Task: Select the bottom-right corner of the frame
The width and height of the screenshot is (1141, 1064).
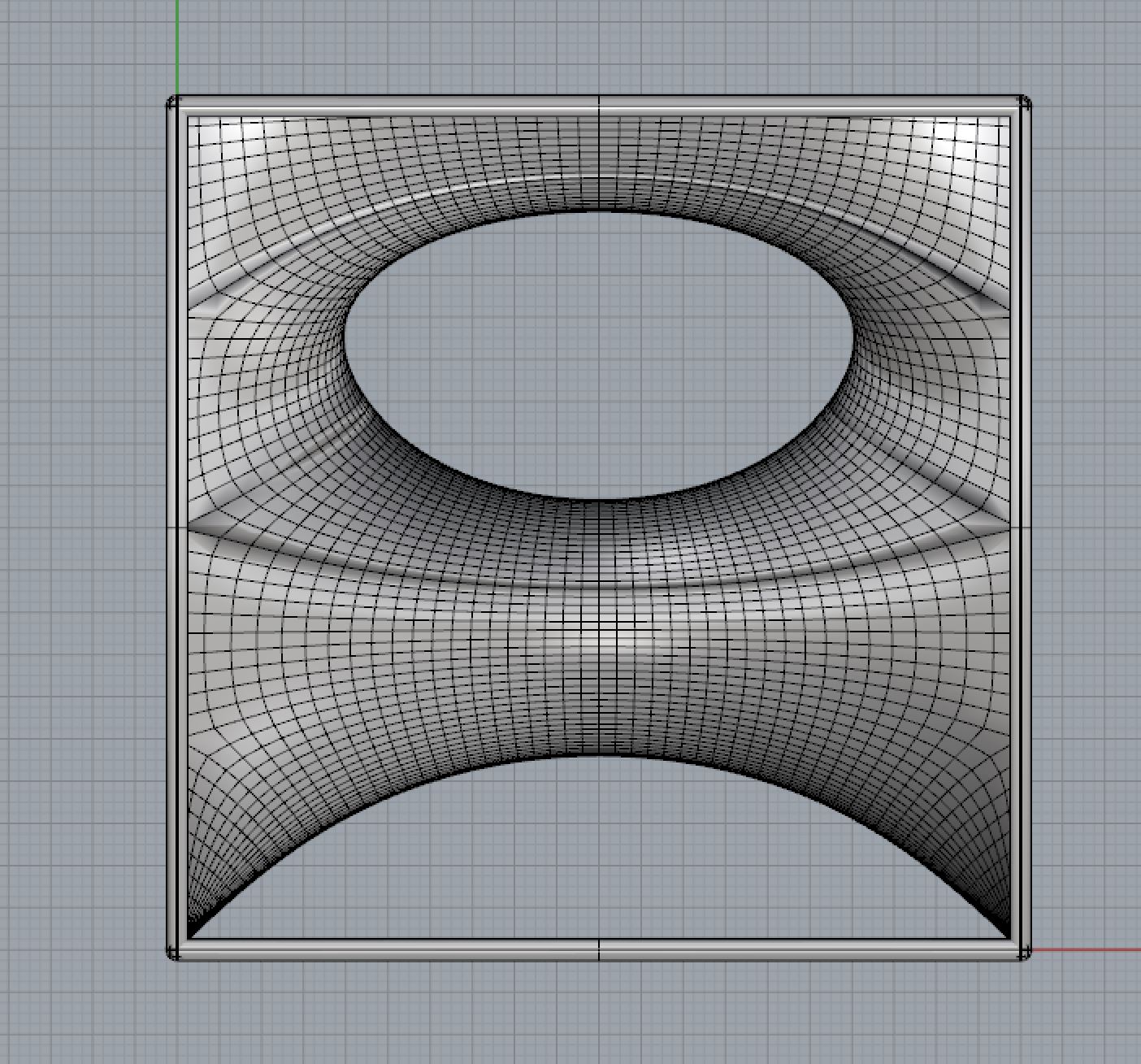Action: point(1024,952)
